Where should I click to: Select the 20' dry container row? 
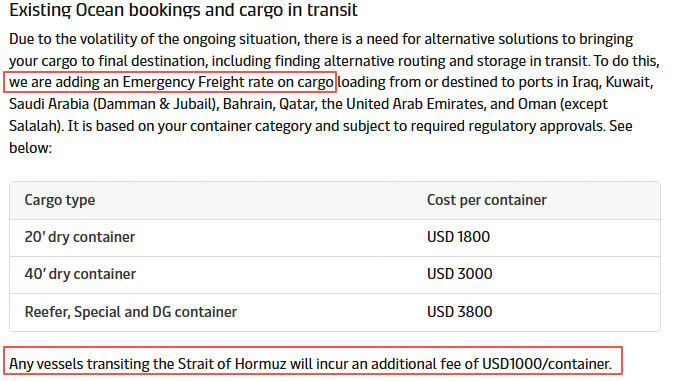(x=335, y=238)
